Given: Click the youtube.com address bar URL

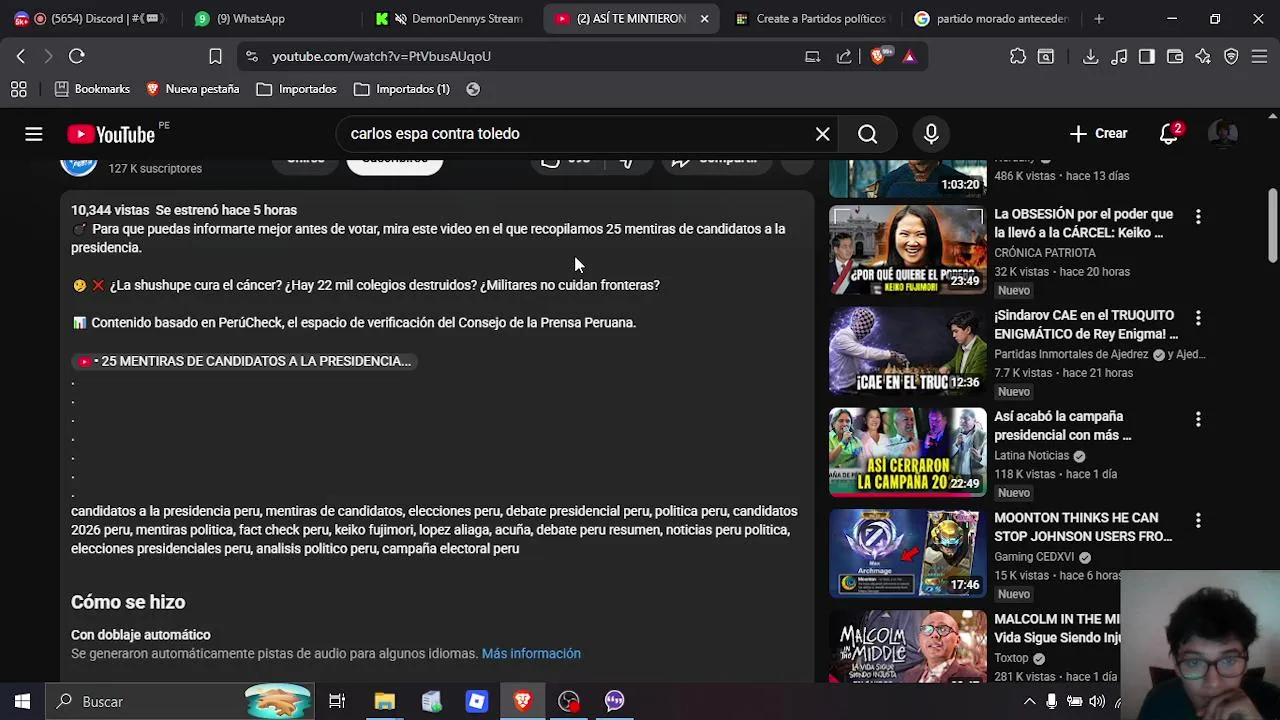Looking at the screenshot, I should [x=381, y=57].
